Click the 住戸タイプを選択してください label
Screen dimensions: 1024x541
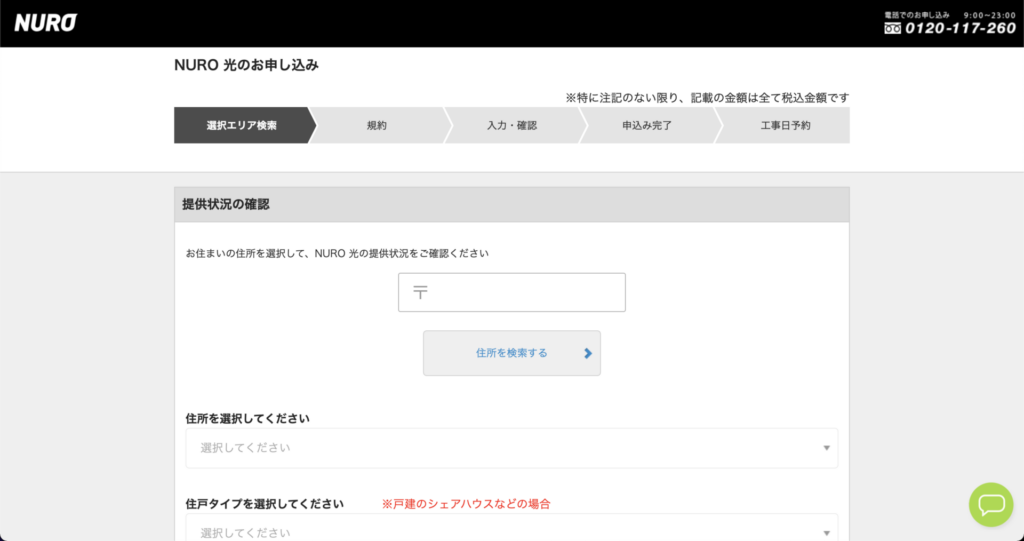coord(264,504)
